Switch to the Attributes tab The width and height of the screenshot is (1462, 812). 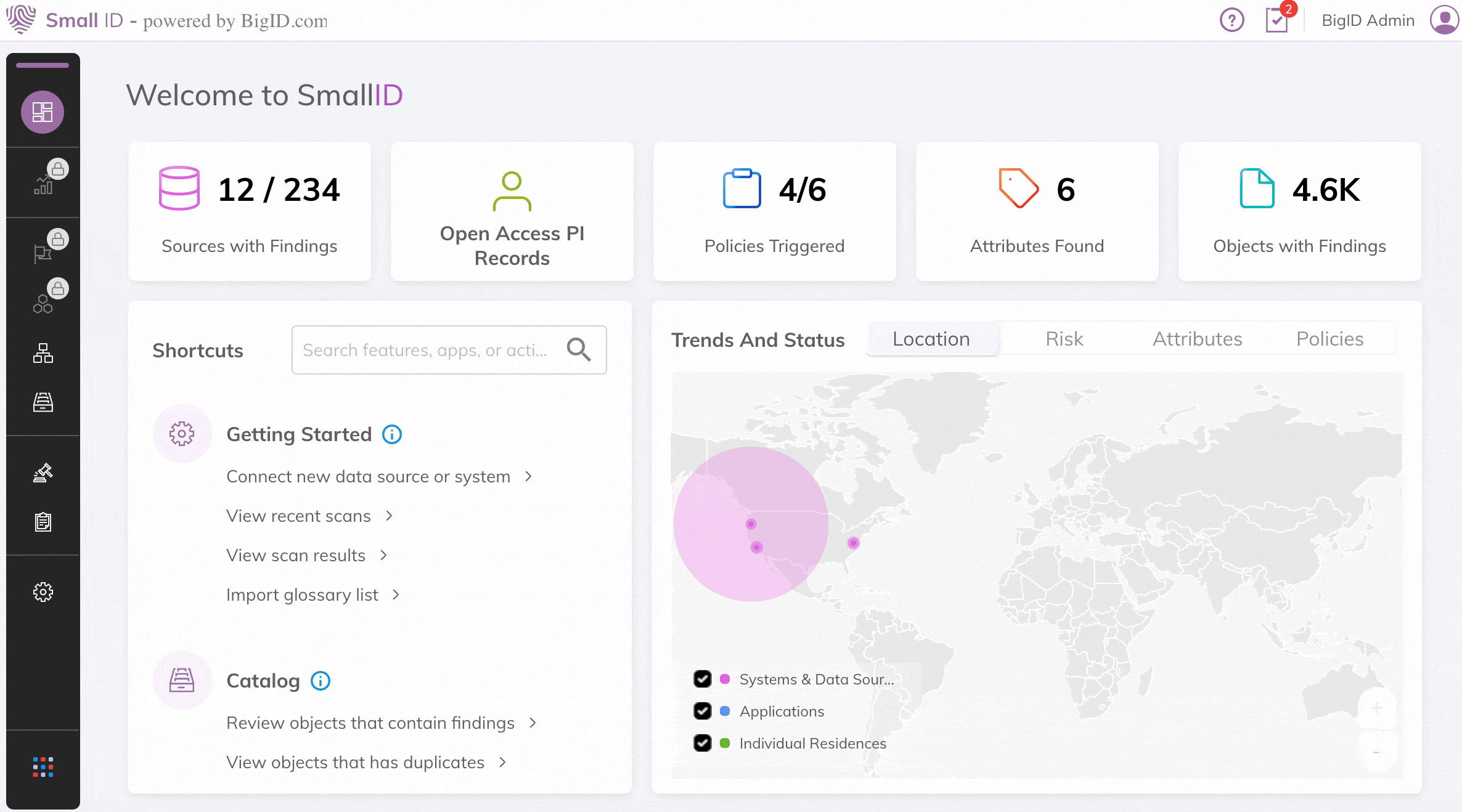1198,339
